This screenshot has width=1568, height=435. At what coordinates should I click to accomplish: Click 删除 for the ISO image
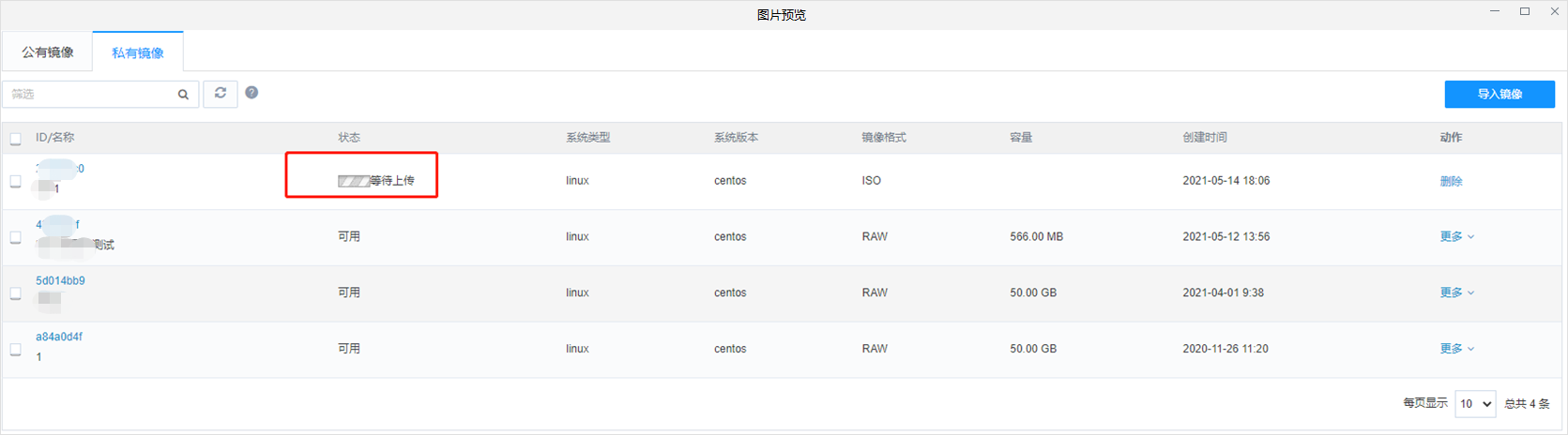pos(1451,181)
